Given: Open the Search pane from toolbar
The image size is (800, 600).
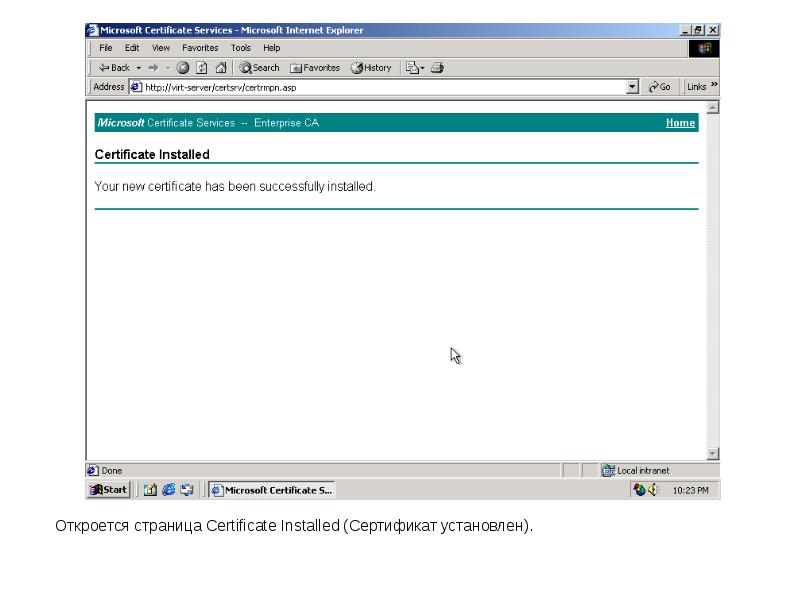Looking at the screenshot, I should pyautogui.click(x=259, y=68).
